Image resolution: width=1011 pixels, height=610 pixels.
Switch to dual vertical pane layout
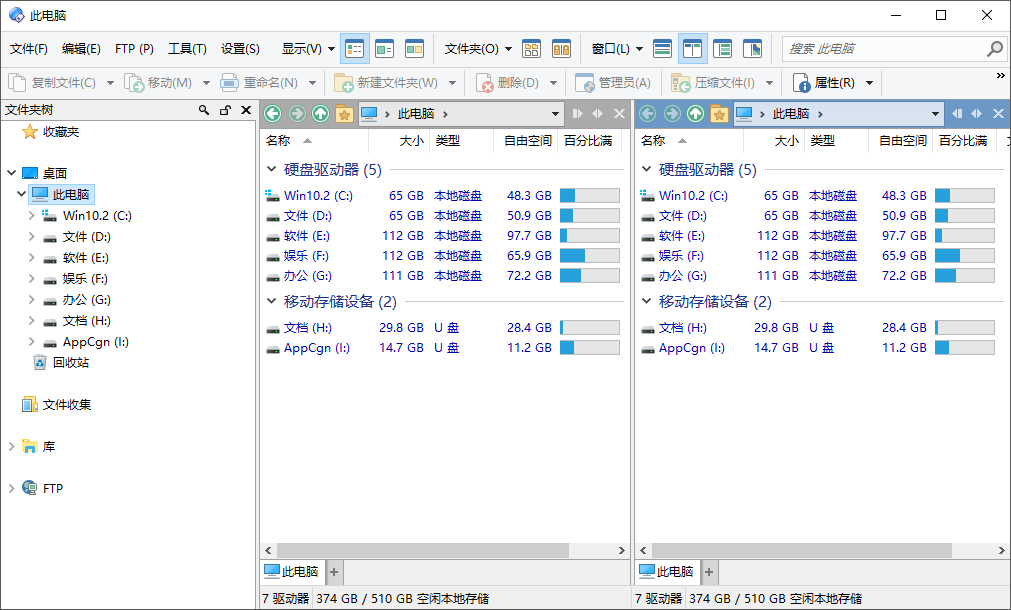tap(692, 48)
